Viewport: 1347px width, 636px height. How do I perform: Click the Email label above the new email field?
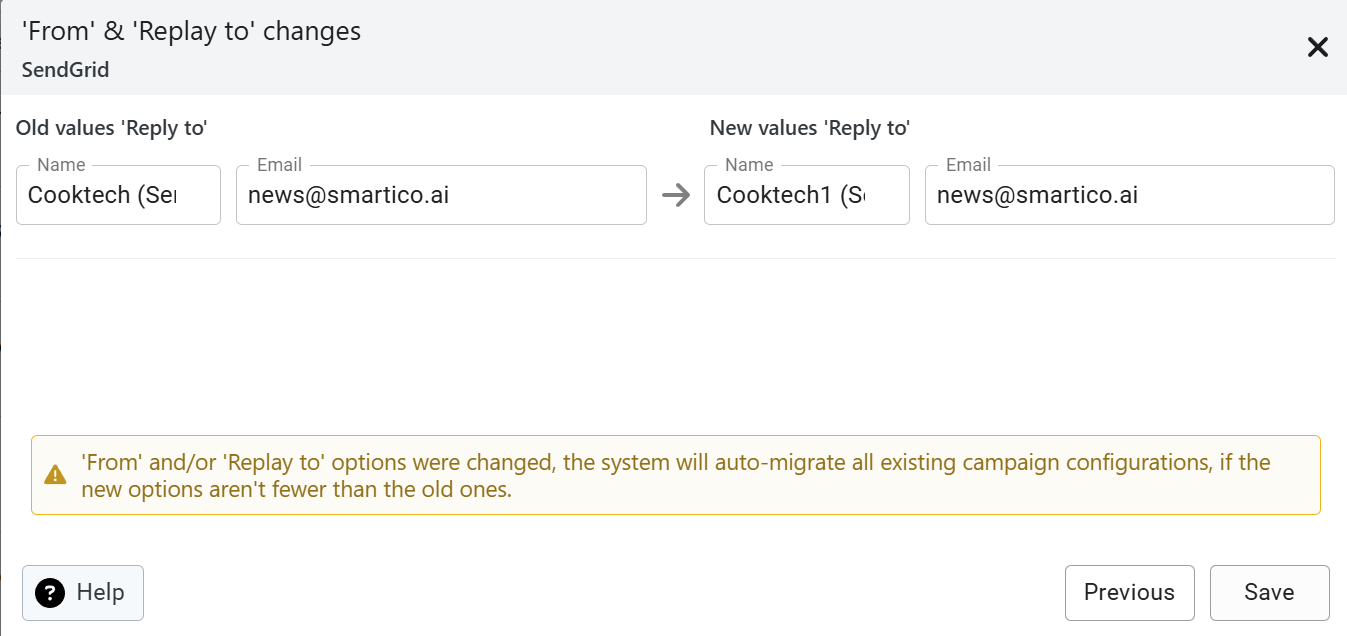[968, 165]
